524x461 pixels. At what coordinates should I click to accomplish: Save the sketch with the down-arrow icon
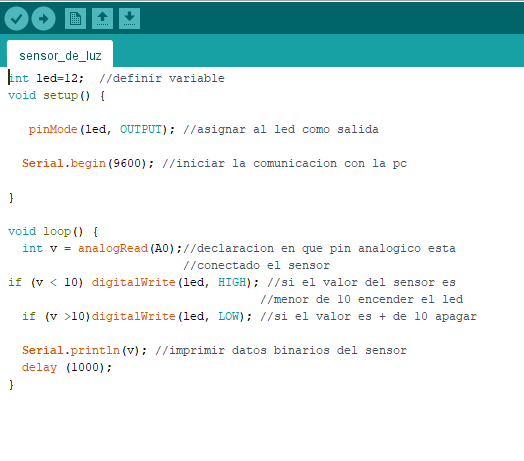tap(129, 18)
